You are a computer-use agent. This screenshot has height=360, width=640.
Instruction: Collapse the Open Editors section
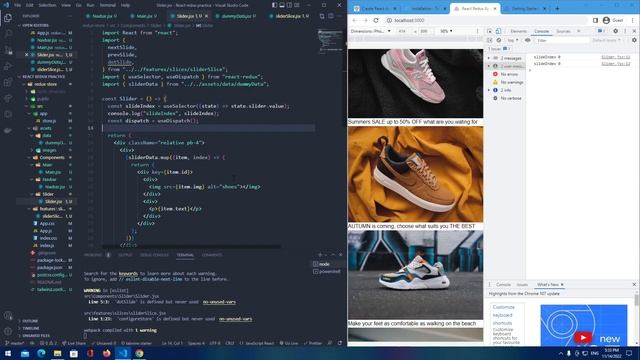(x=35, y=25)
